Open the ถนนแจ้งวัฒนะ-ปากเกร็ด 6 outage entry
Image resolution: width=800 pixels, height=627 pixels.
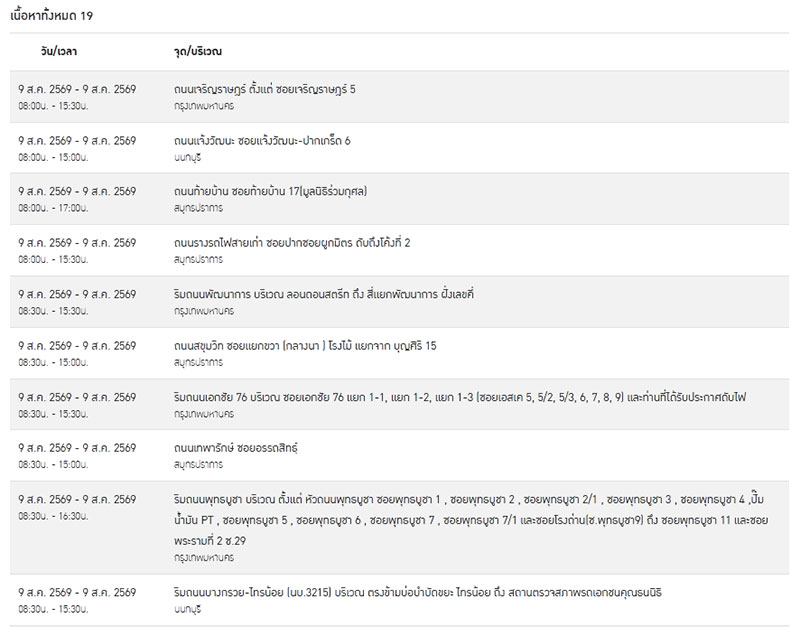(262, 141)
